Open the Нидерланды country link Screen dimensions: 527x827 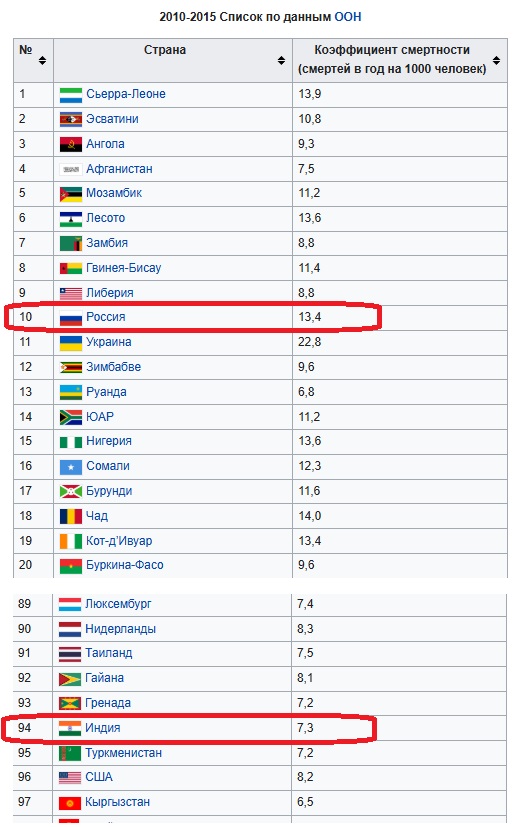point(120,629)
